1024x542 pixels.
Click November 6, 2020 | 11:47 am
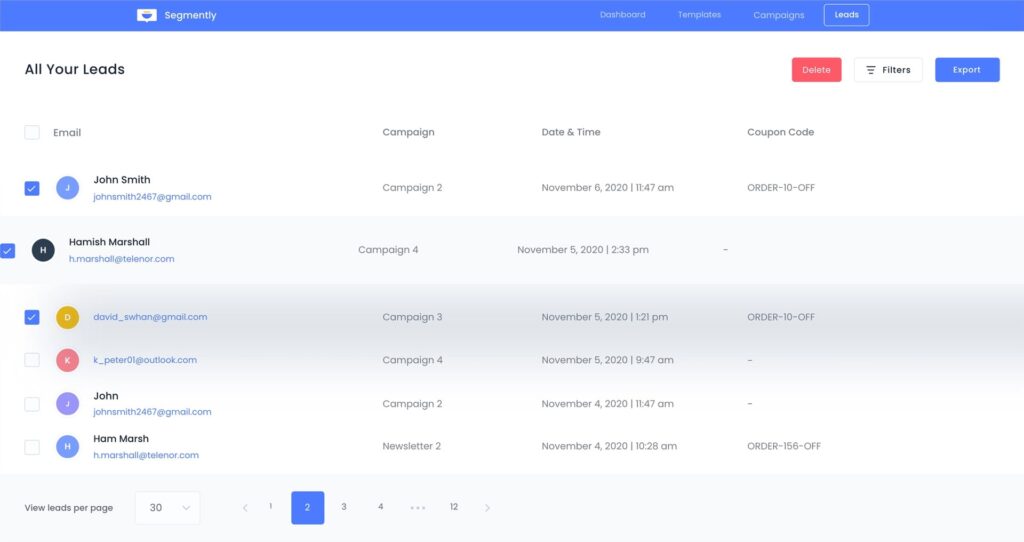pos(607,187)
